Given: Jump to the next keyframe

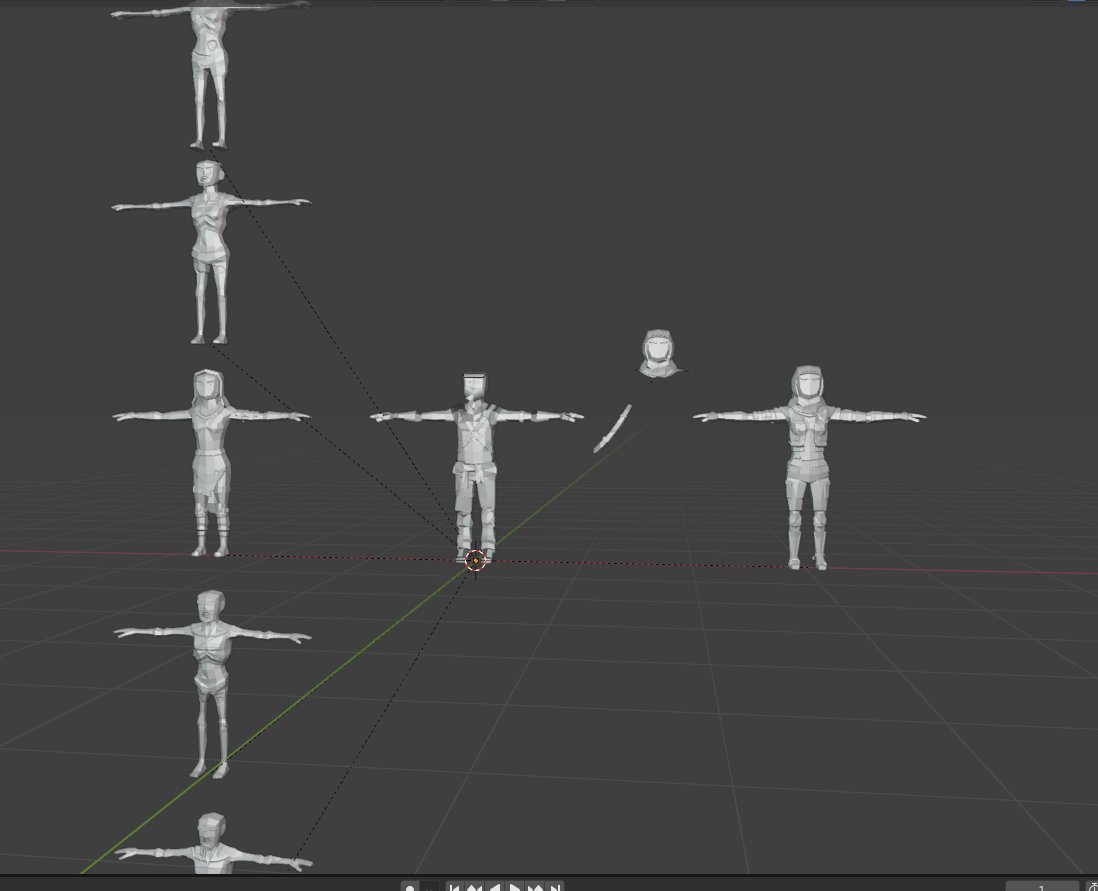Looking at the screenshot, I should [536, 887].
